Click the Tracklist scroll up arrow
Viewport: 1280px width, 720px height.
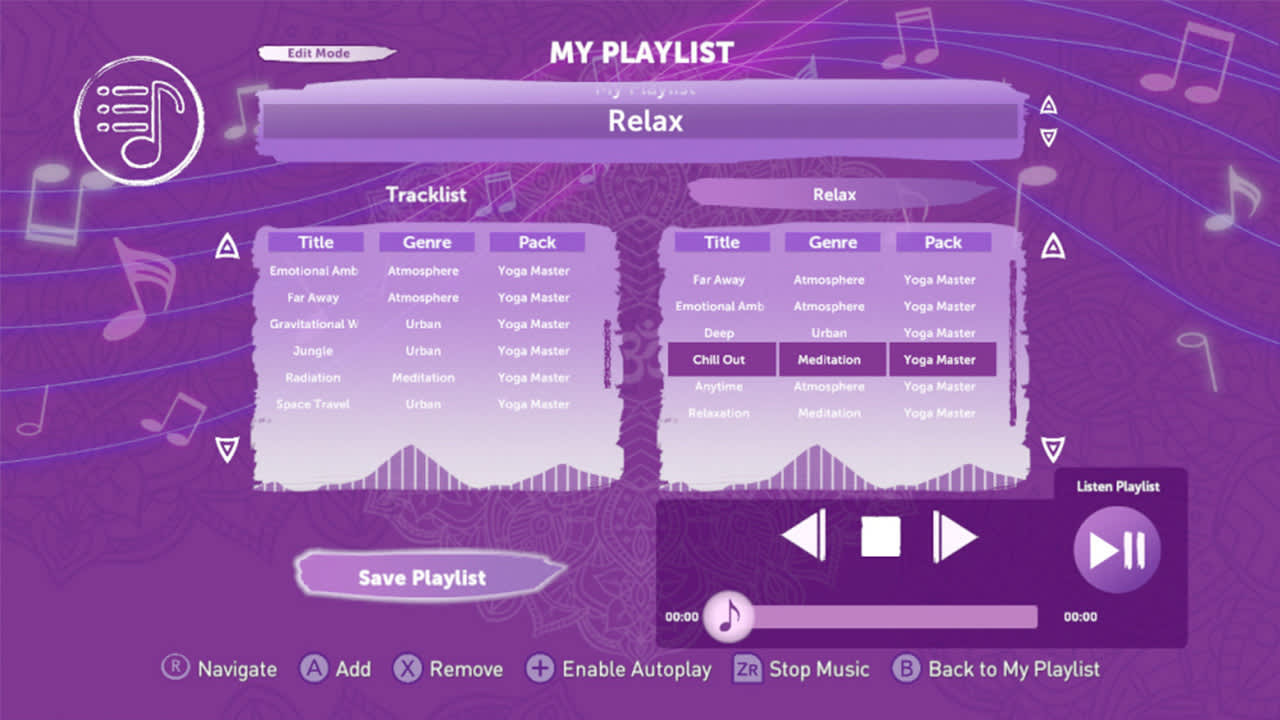(x=227, y=246)
